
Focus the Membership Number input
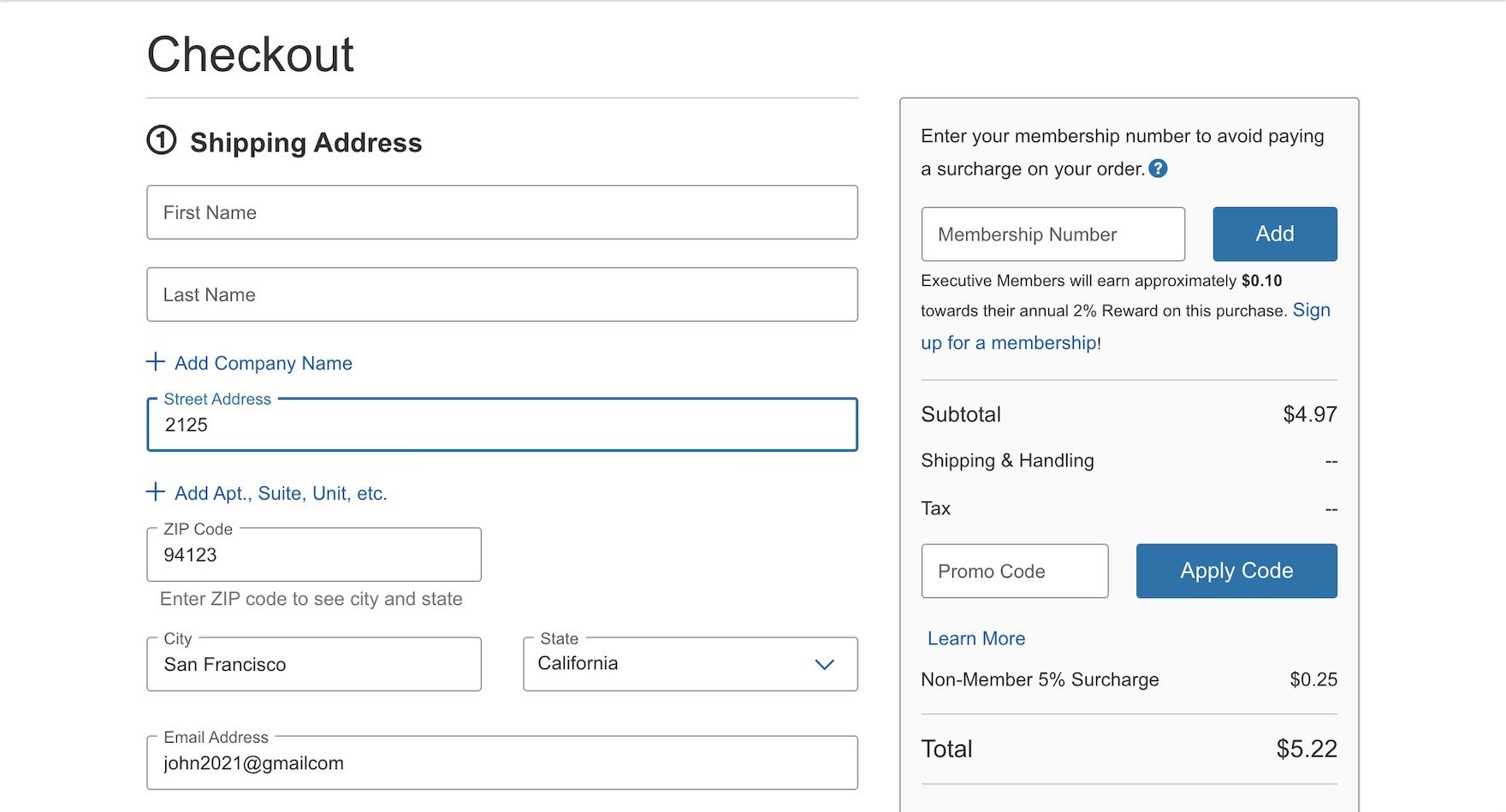click(x=1052, y=234)
